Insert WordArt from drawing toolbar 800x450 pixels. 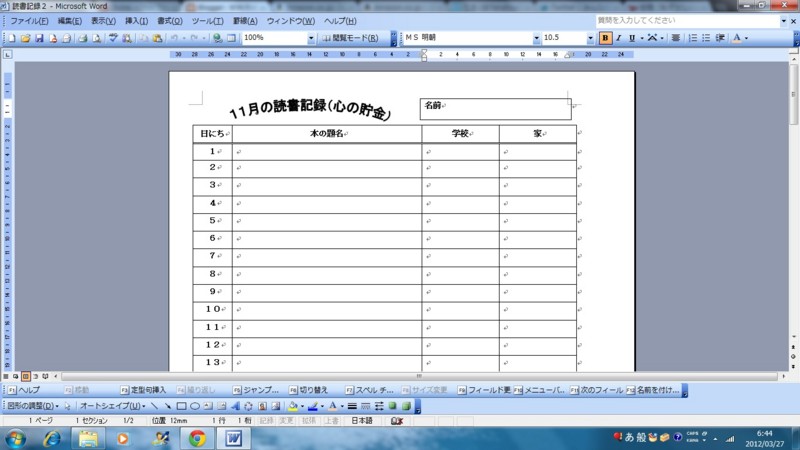pyautogui.click(x=235, y=406)
